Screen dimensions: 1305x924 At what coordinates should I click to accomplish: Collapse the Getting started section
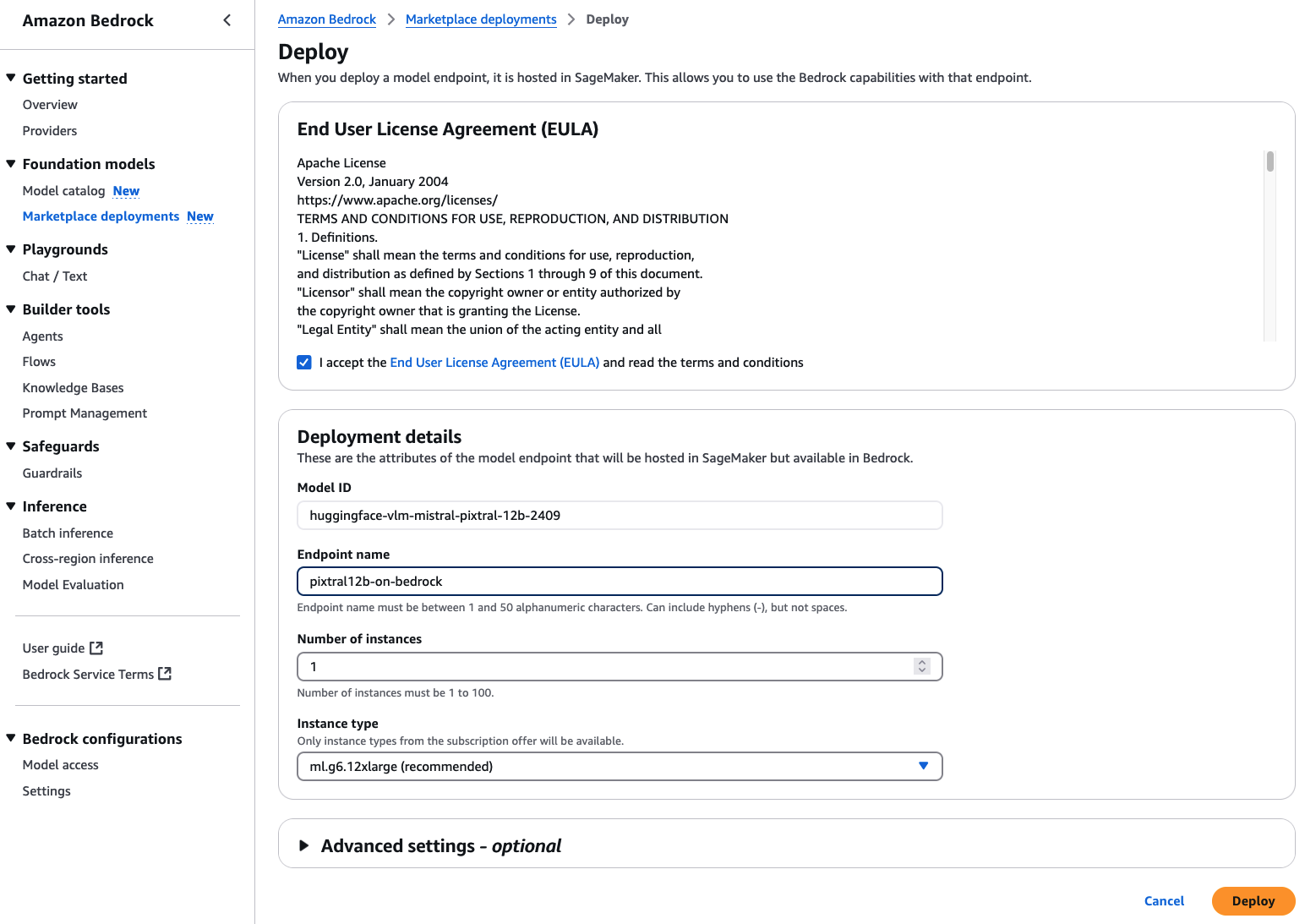[11, 78]
